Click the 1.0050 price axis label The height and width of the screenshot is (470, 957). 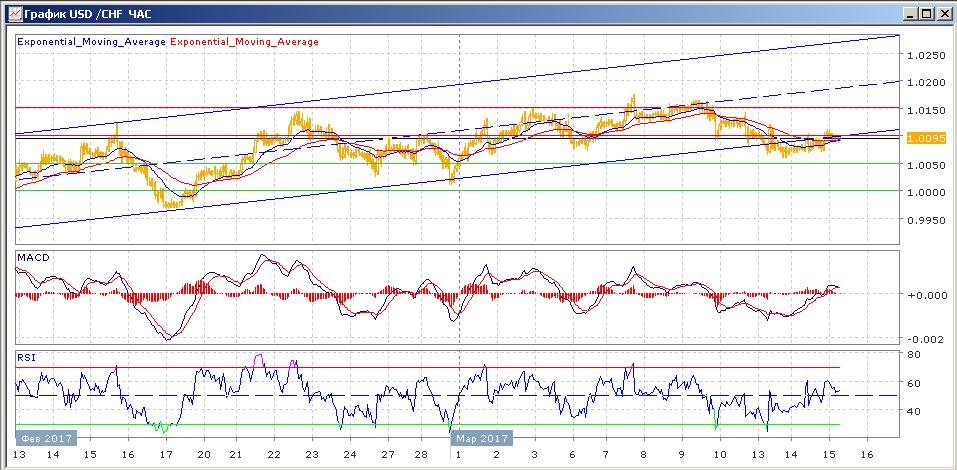926,164
